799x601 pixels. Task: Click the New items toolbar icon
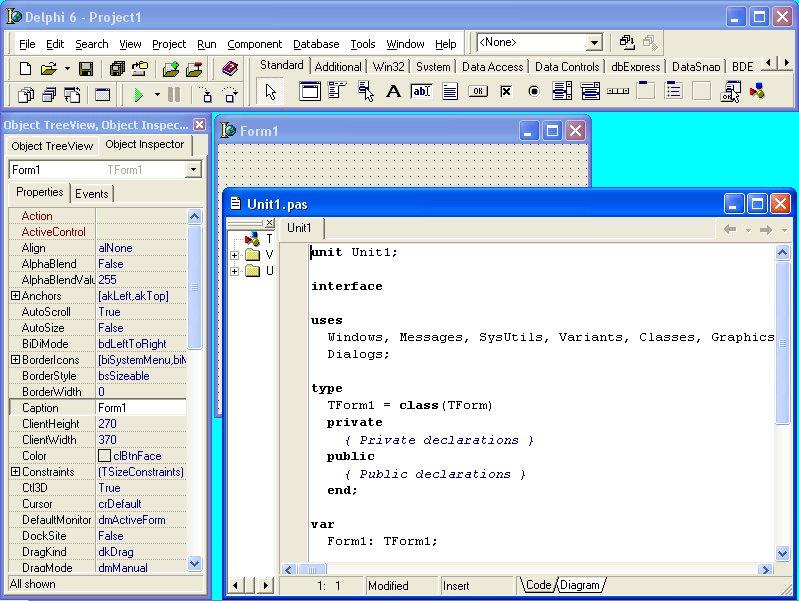pyautogui.click(x=25, y=68)
